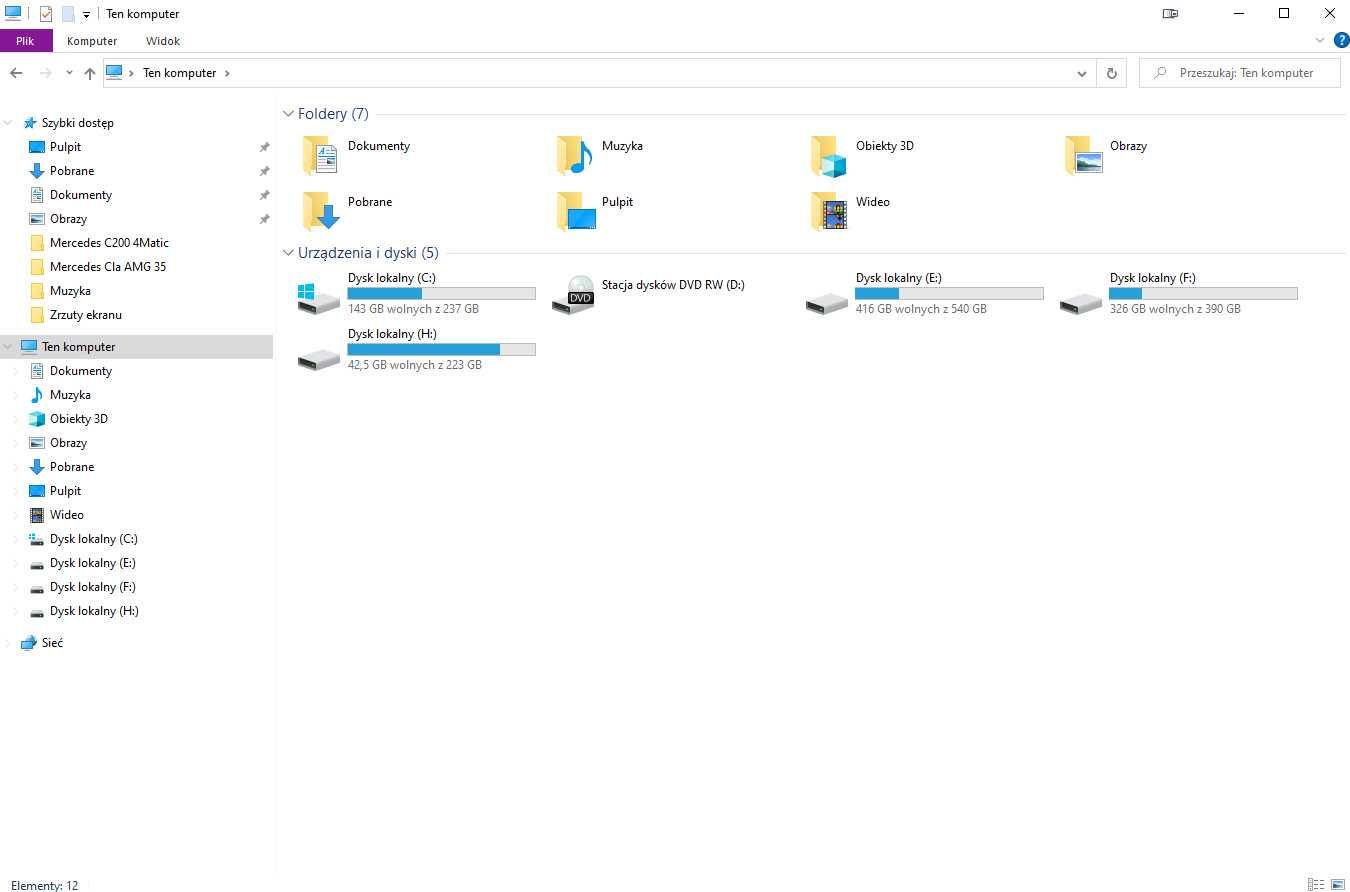Click the Forward navigation arrow

click(45, 73)
